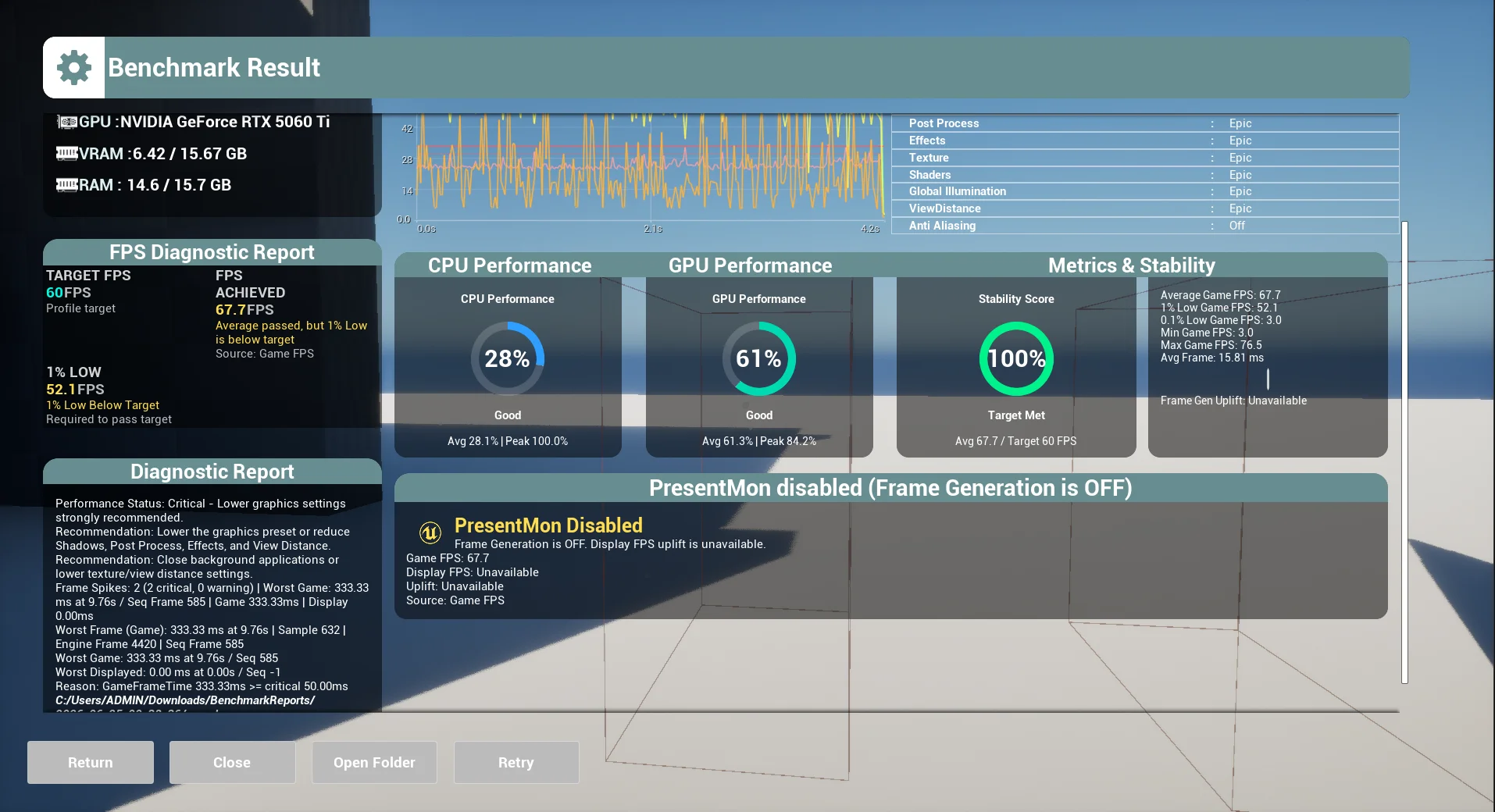Click the Return button

tap(91, 762)
